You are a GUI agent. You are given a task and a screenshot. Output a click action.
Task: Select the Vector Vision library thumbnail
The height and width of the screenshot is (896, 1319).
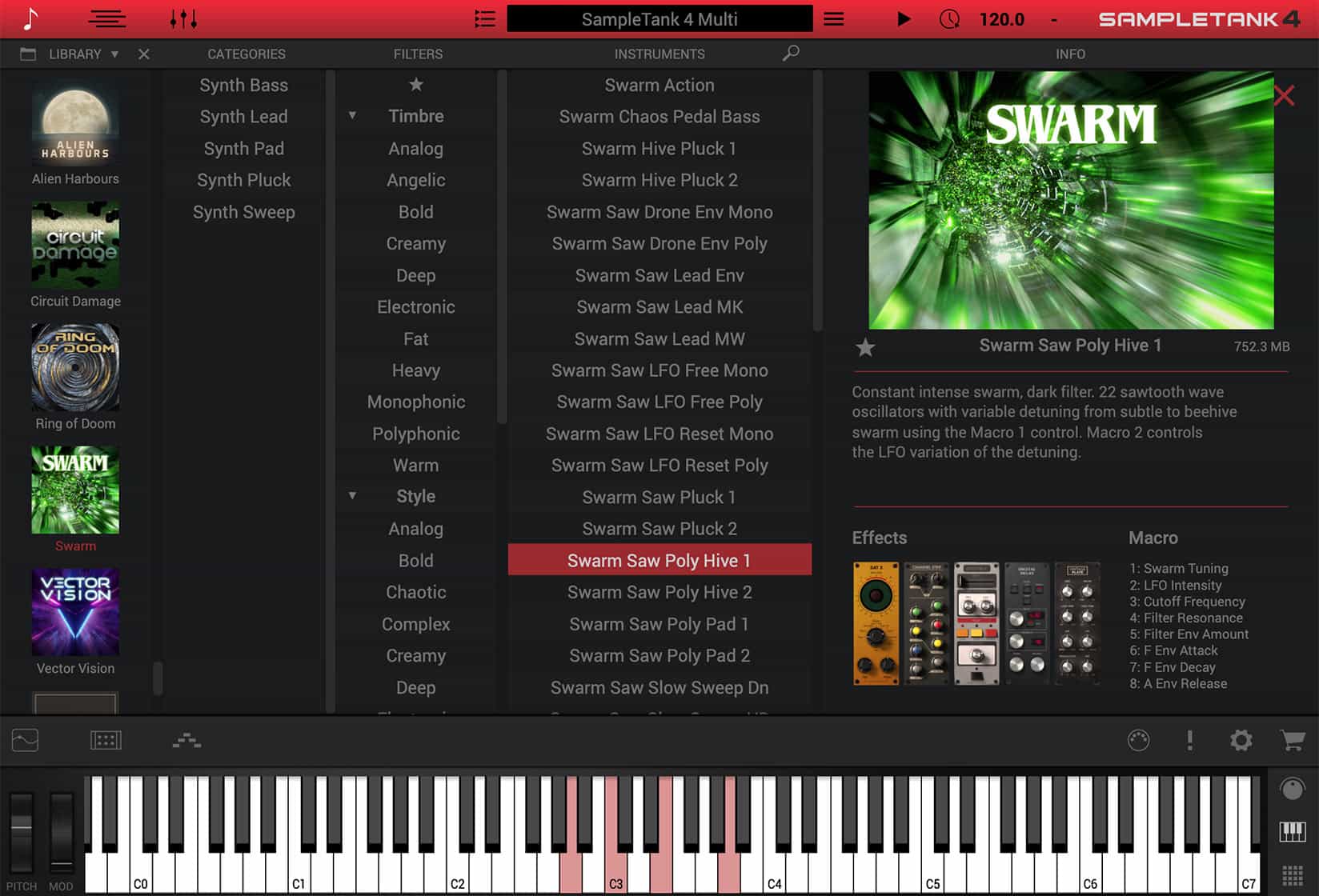click(75, 611)
